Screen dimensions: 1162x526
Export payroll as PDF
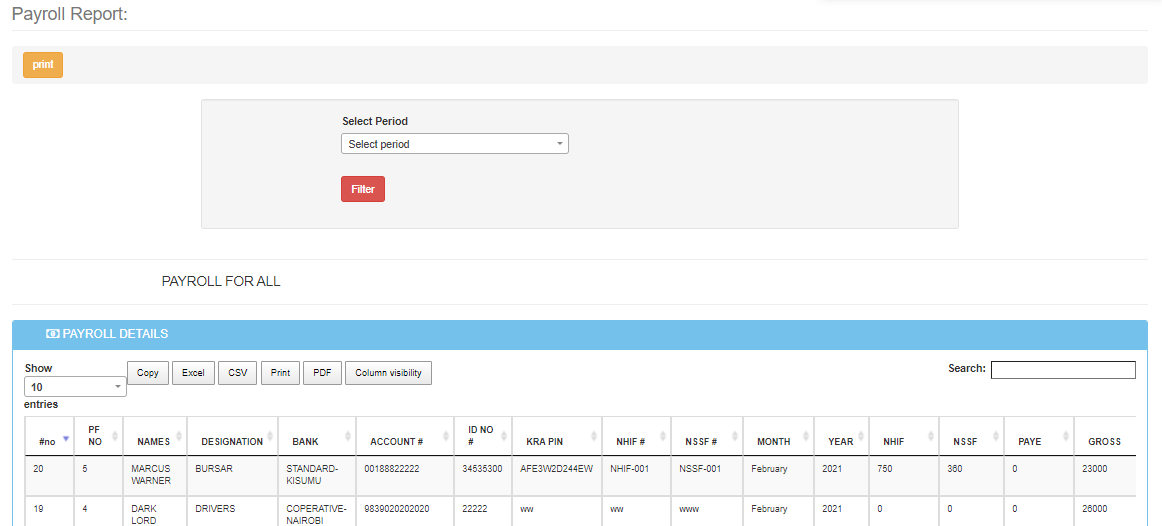pos(322,373)
